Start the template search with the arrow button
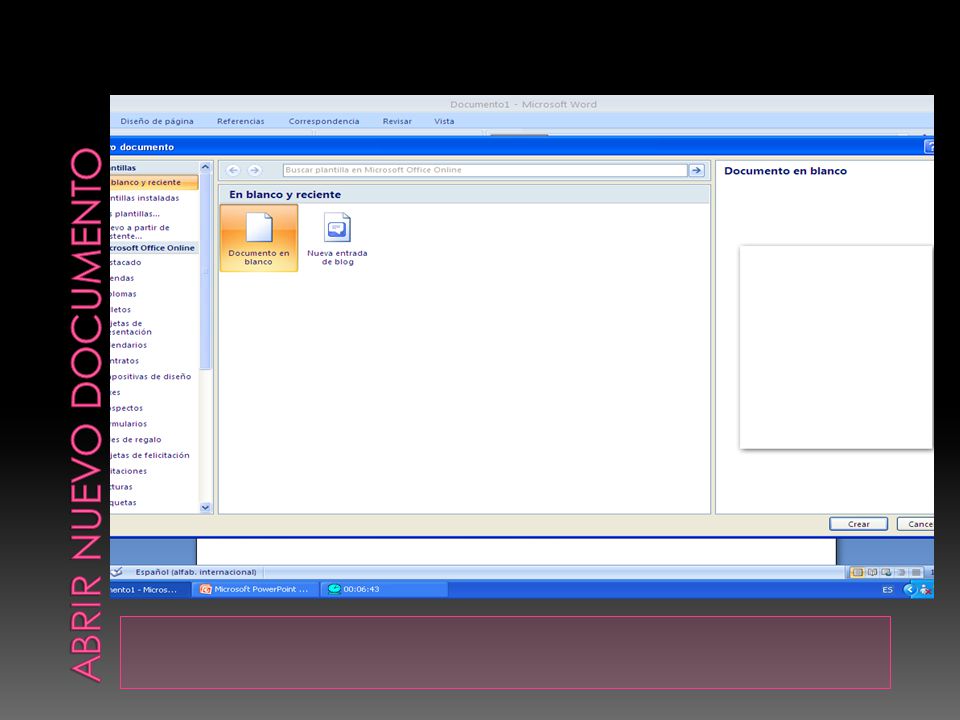960x720 pixels. click(x=697, y=170)
